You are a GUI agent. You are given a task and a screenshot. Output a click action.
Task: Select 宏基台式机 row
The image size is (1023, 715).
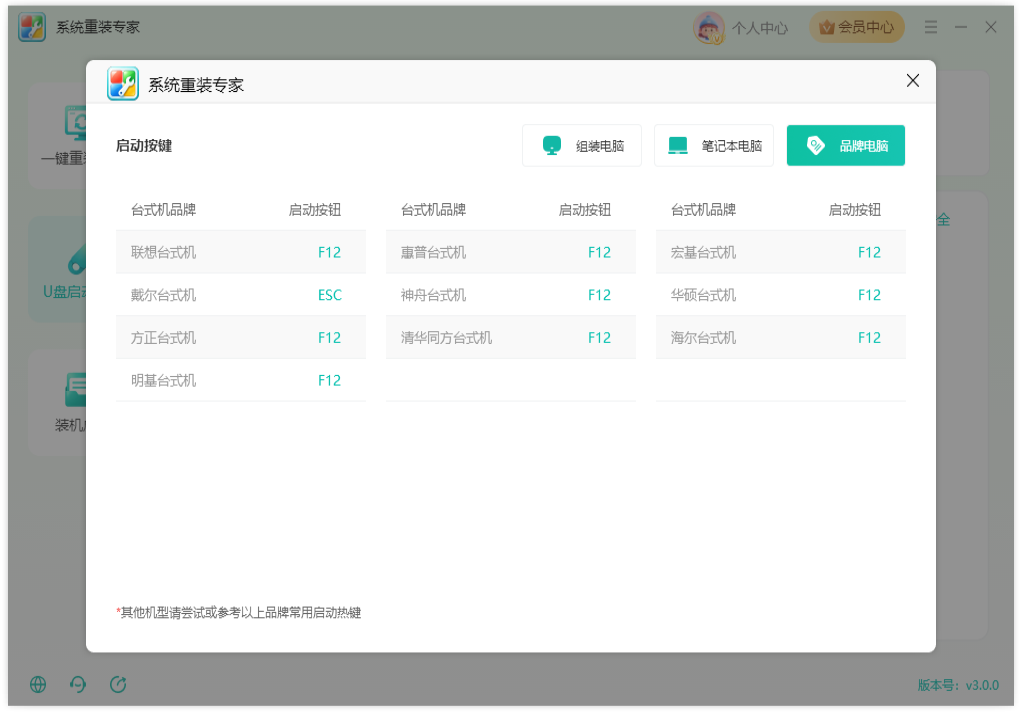(780, 252)
